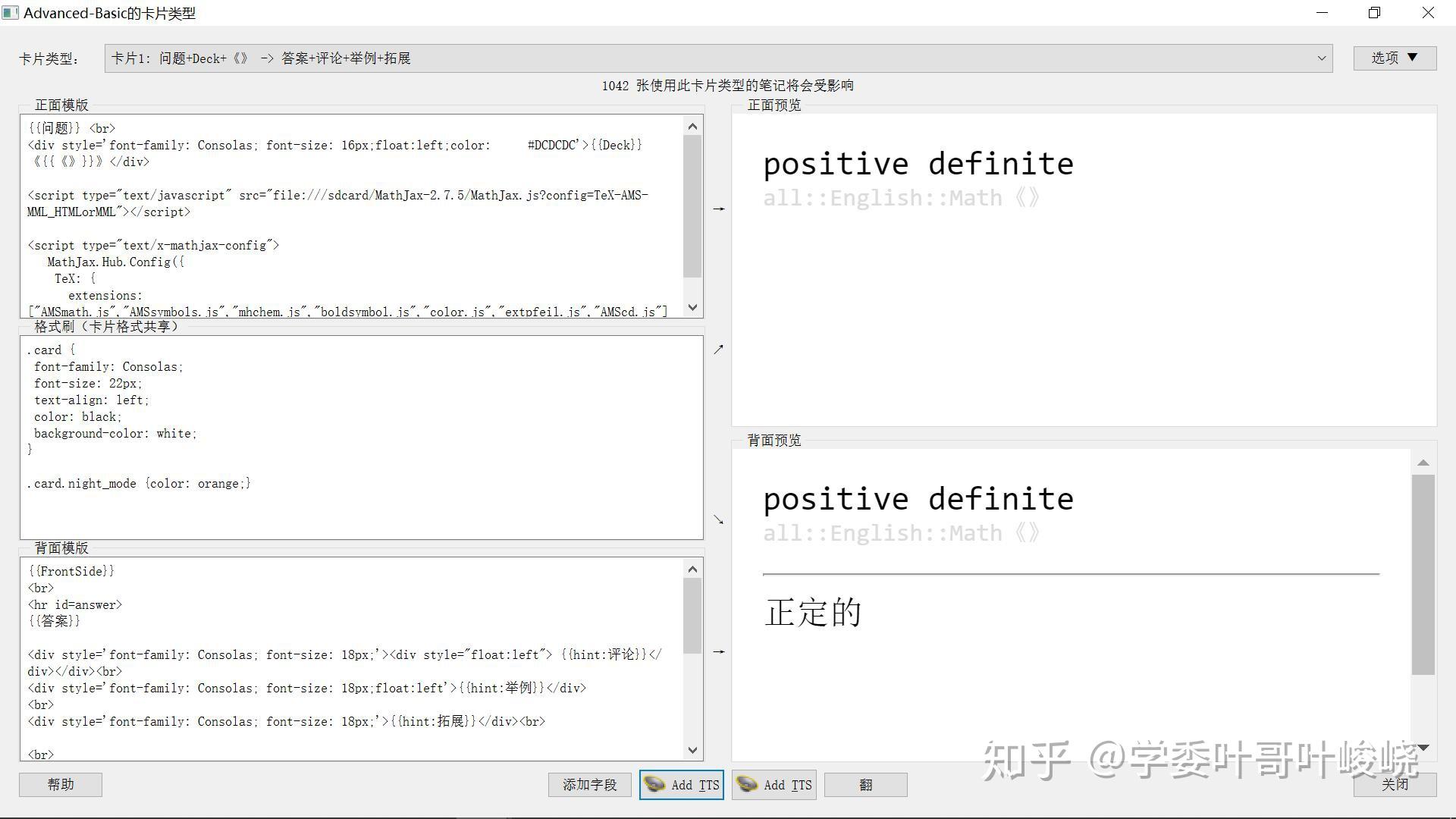Viewport: 1456px width, 819px height.
Task: Click the arrow beside the front template
Action: click(718, 209)
